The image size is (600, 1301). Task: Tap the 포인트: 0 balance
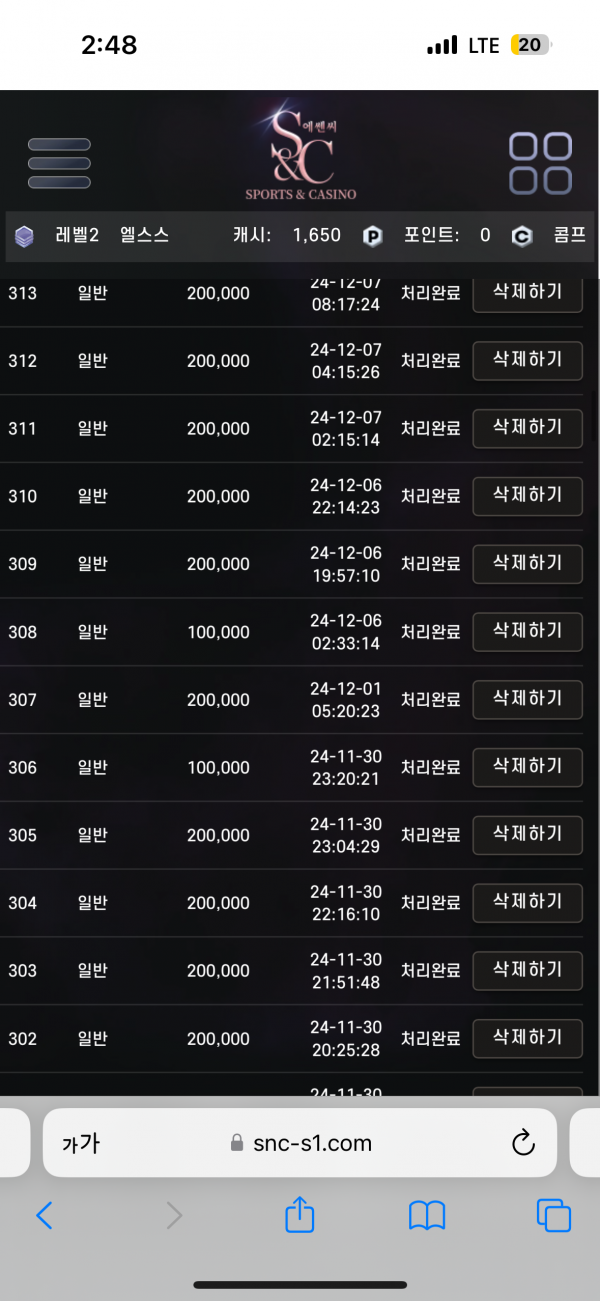[447, 236]
